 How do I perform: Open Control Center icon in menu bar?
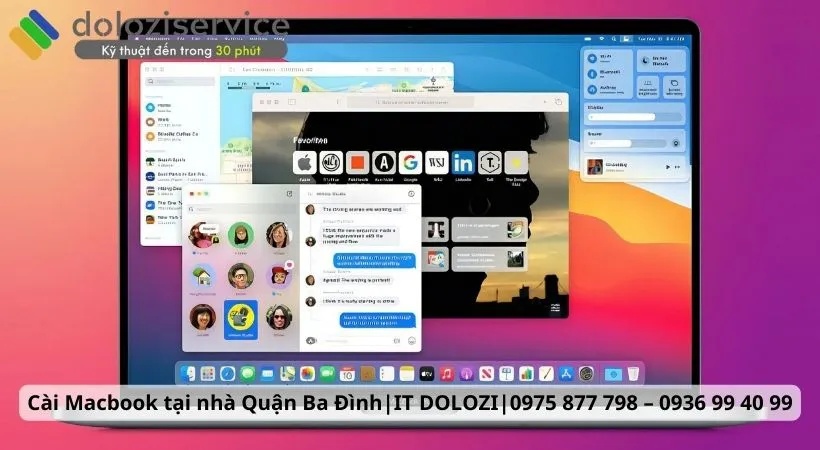[x=626, y=39]
